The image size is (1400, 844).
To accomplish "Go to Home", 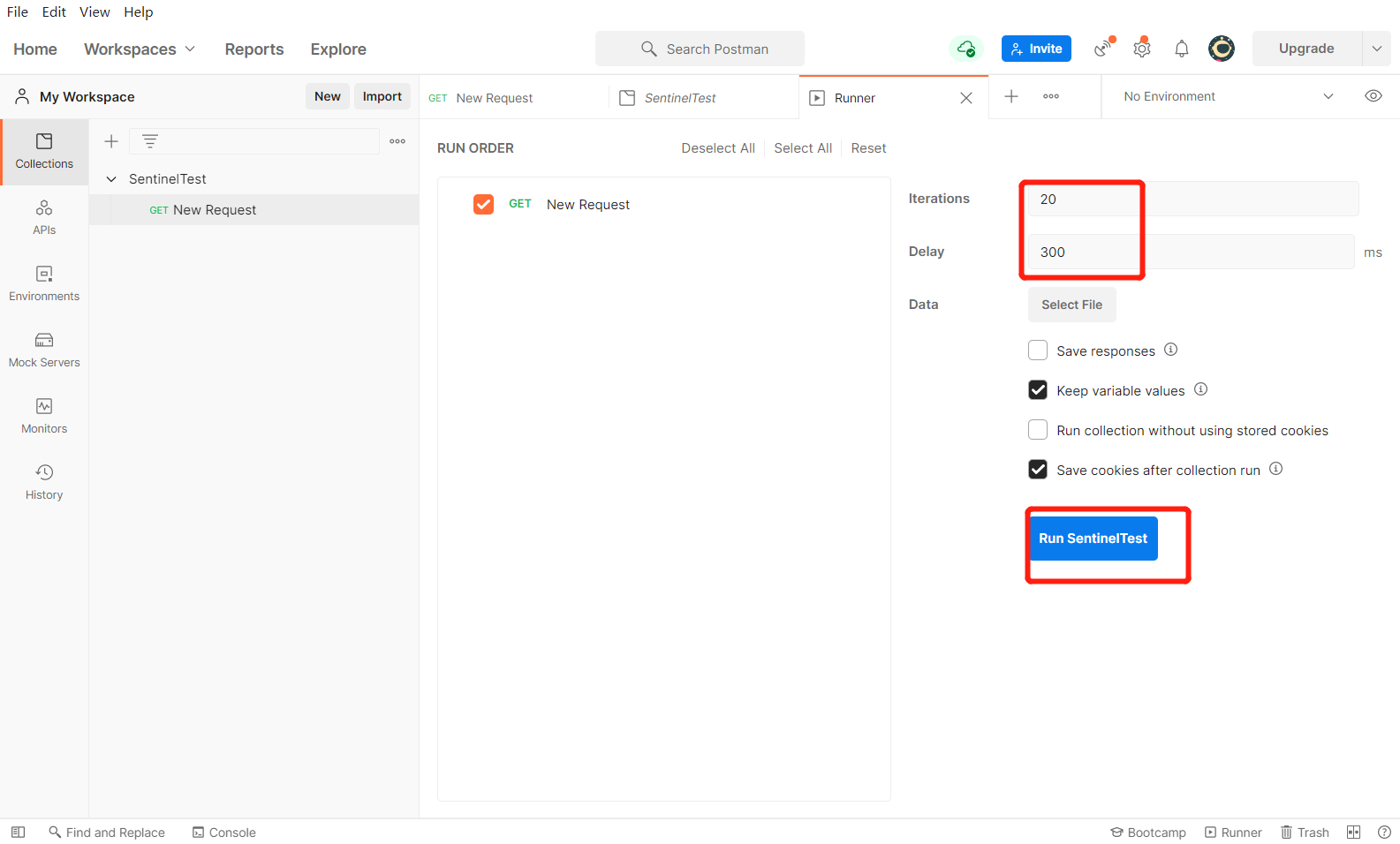I will tap(35, 49).
